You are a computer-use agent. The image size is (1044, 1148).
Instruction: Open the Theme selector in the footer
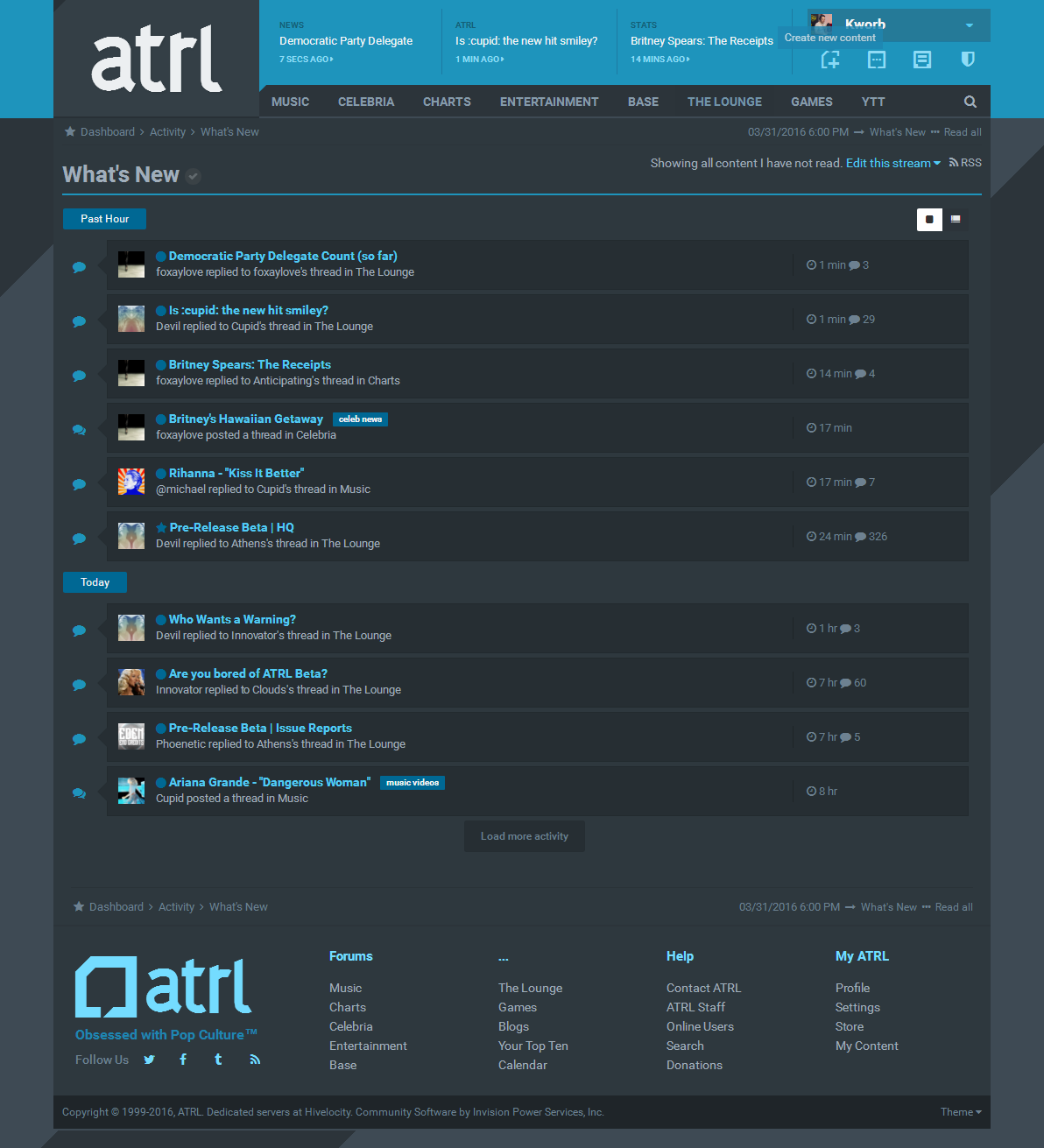pos(961,1112)
